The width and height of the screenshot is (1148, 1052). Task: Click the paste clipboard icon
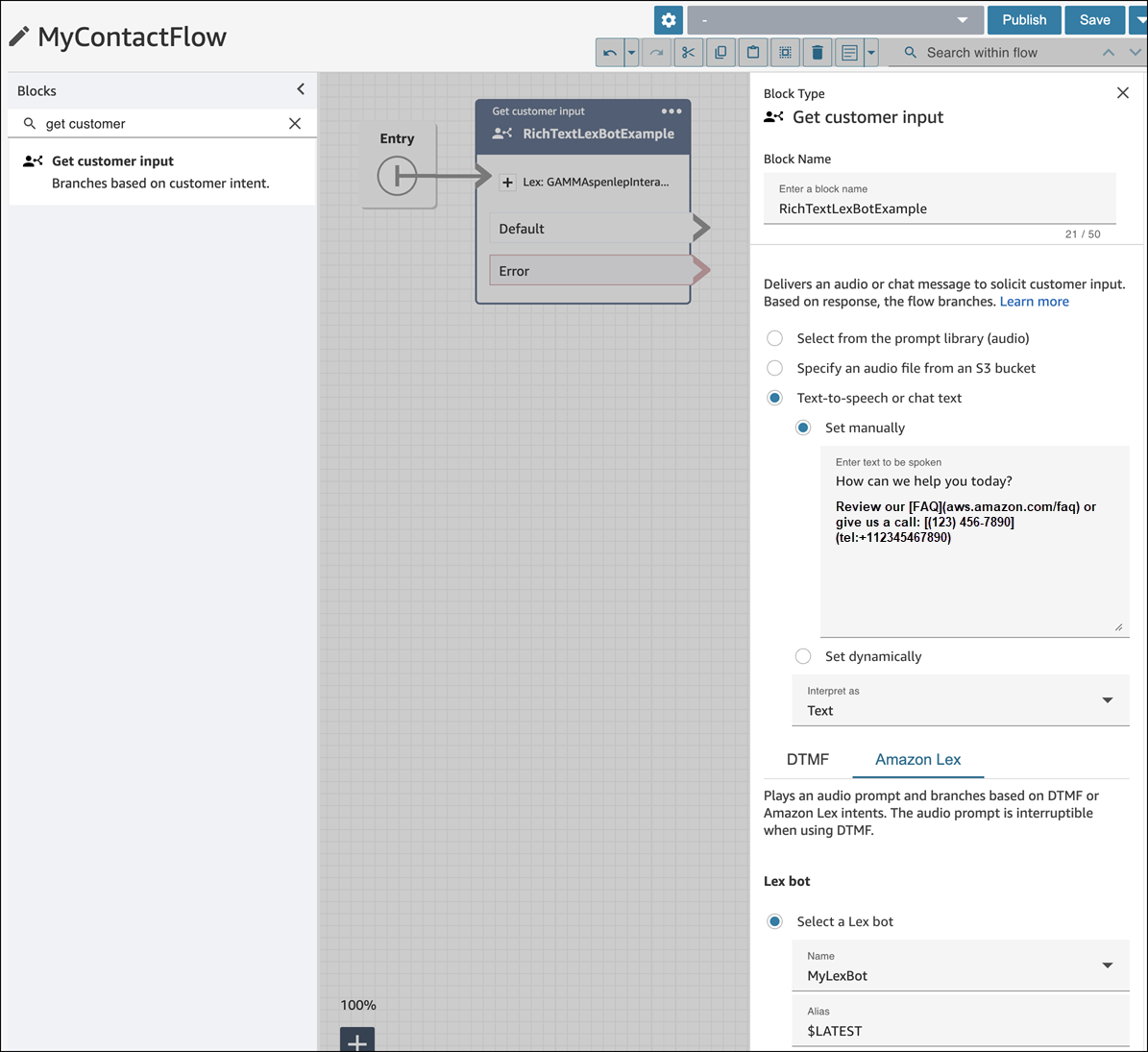point(753,53)
